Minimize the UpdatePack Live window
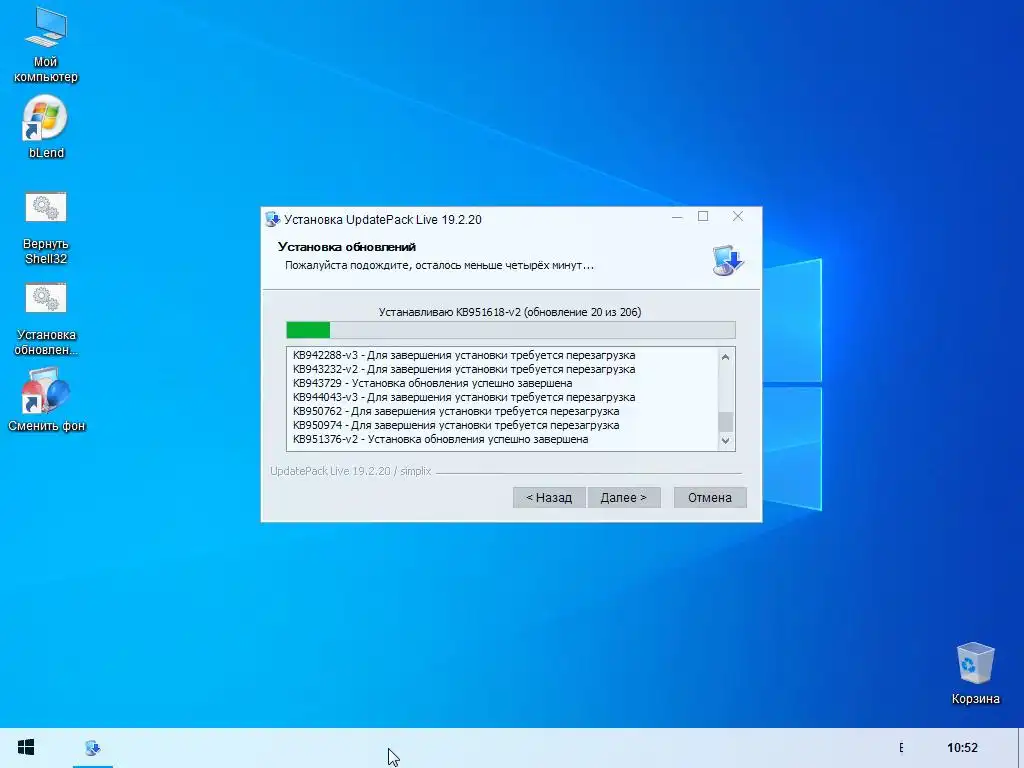The width and height of the screenshot is (1024, 768). click(x=677, y=217)
